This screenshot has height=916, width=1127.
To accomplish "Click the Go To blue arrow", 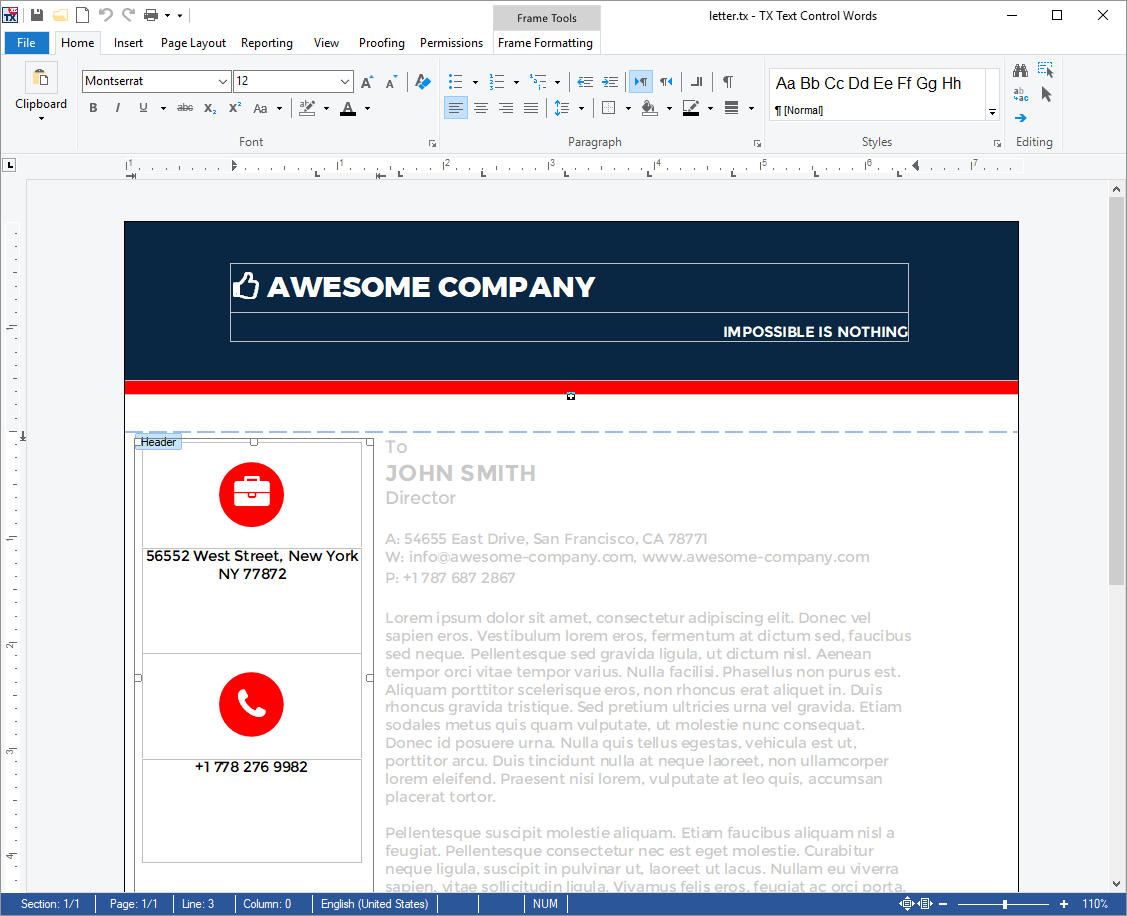I will point(1021,118).
